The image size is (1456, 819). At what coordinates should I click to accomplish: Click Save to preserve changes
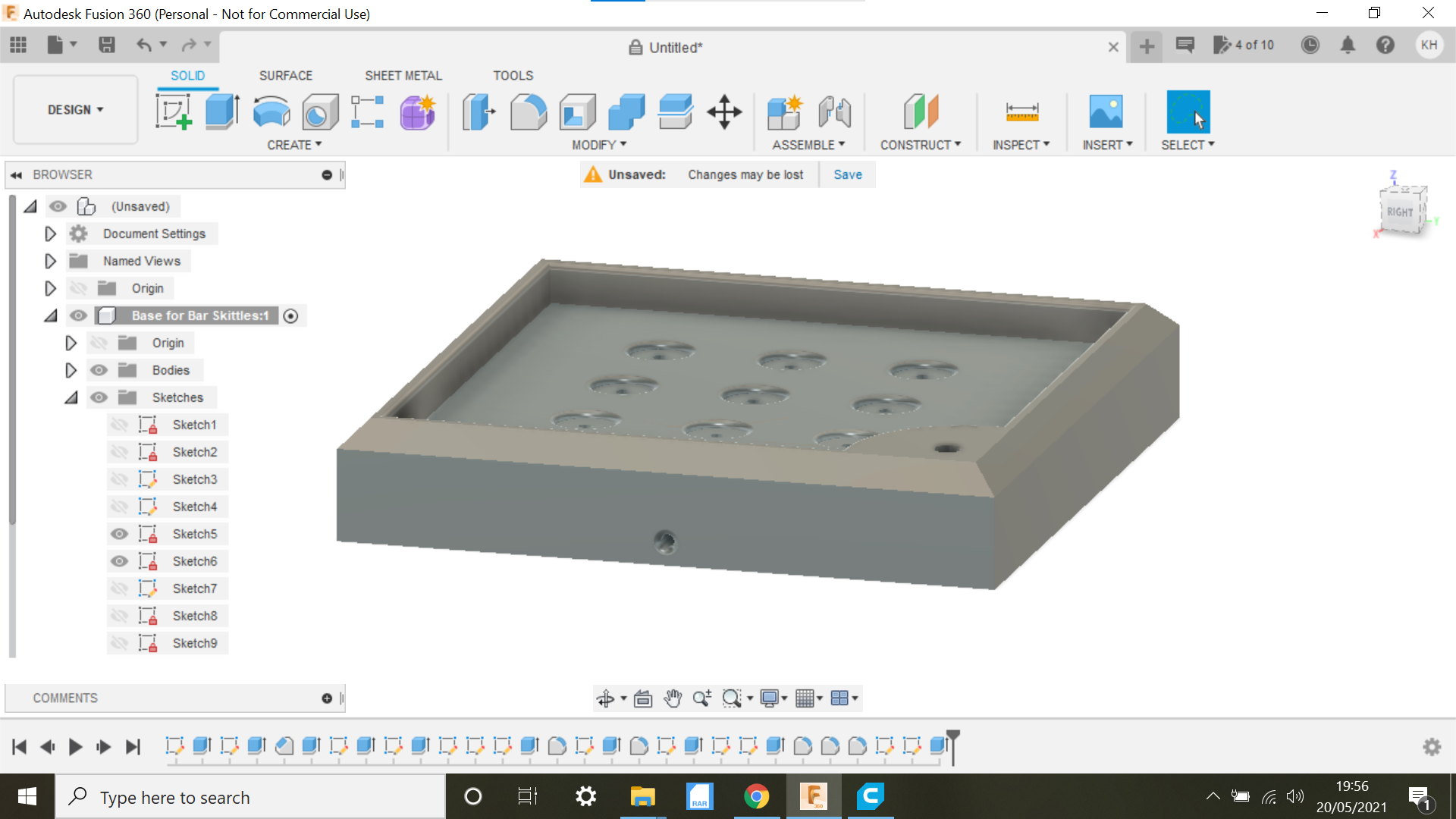(848, 174)
